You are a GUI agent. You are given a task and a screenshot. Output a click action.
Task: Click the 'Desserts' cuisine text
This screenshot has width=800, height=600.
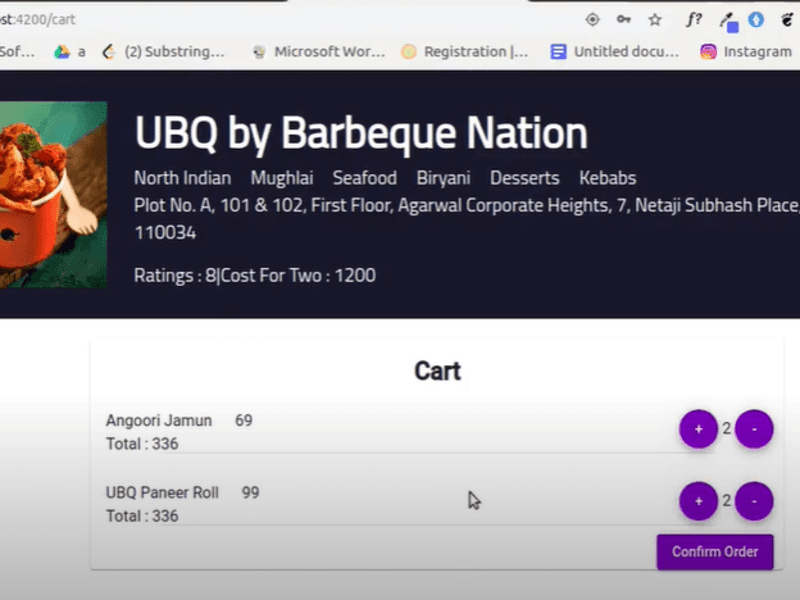pyautogui.click(x=524, y=178)
